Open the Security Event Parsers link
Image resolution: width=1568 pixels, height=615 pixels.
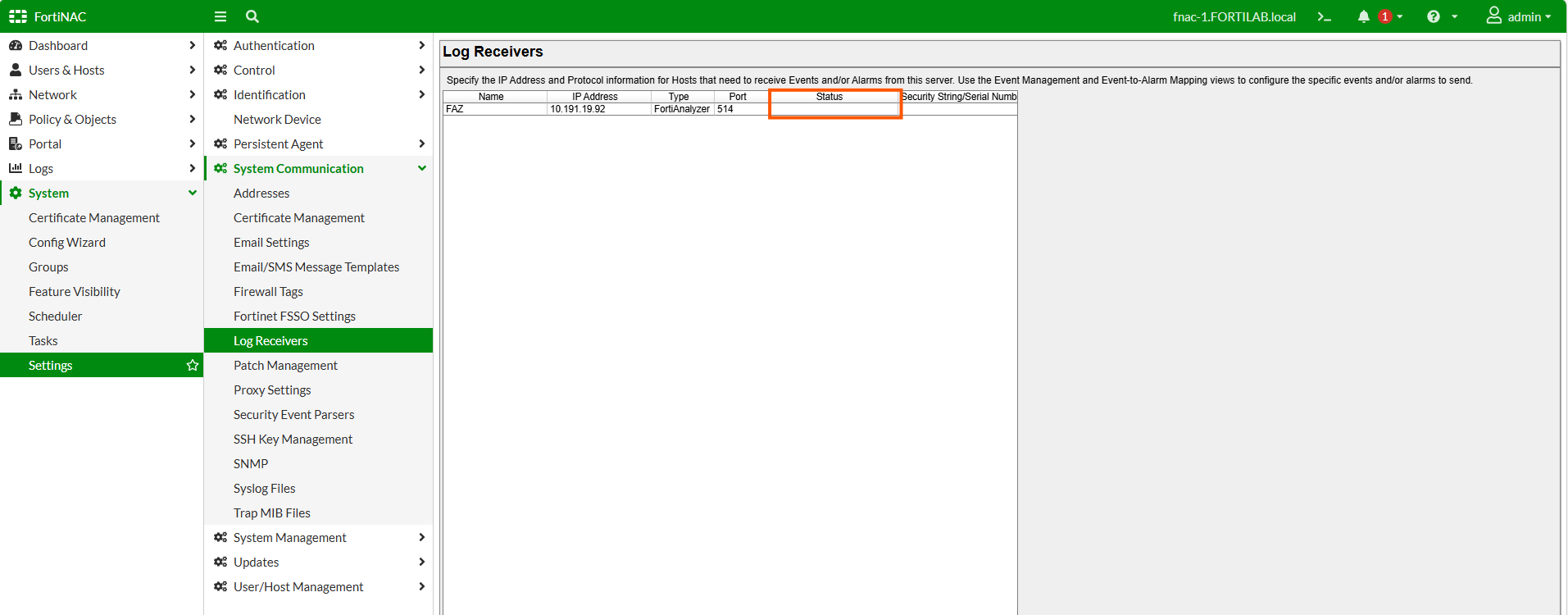click(294, 415)
